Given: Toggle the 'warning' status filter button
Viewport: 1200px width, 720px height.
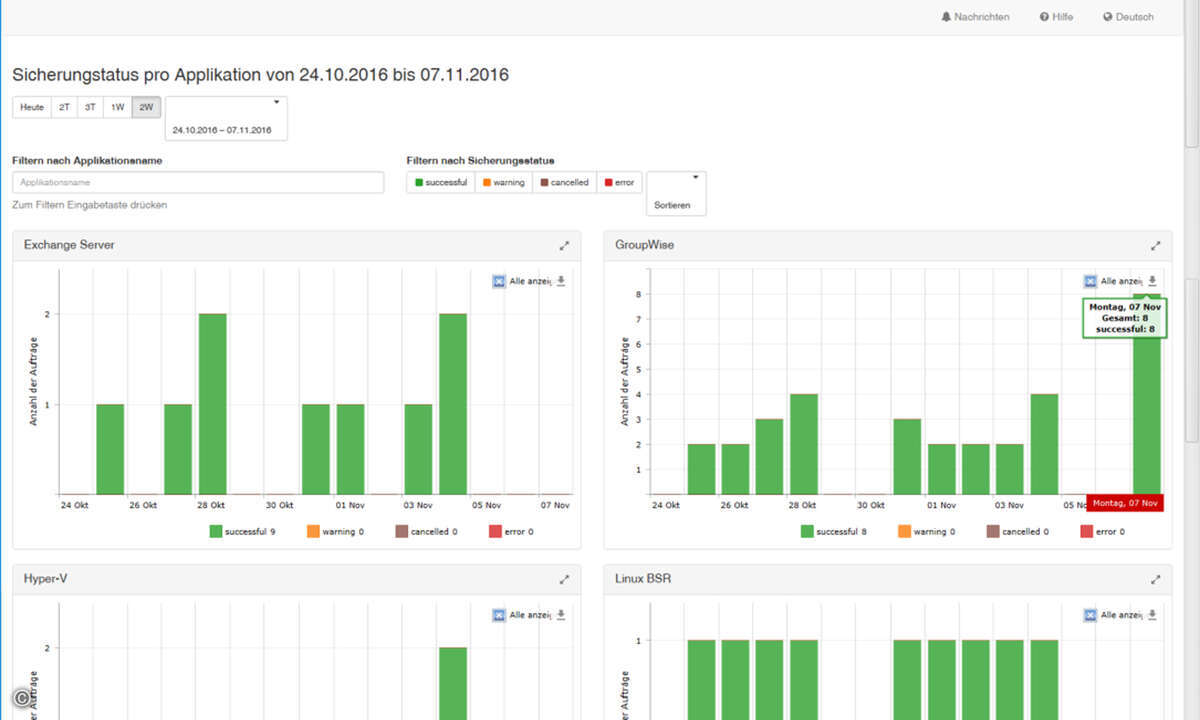Looking at the screenshot, I should click(x=504, y=182).
